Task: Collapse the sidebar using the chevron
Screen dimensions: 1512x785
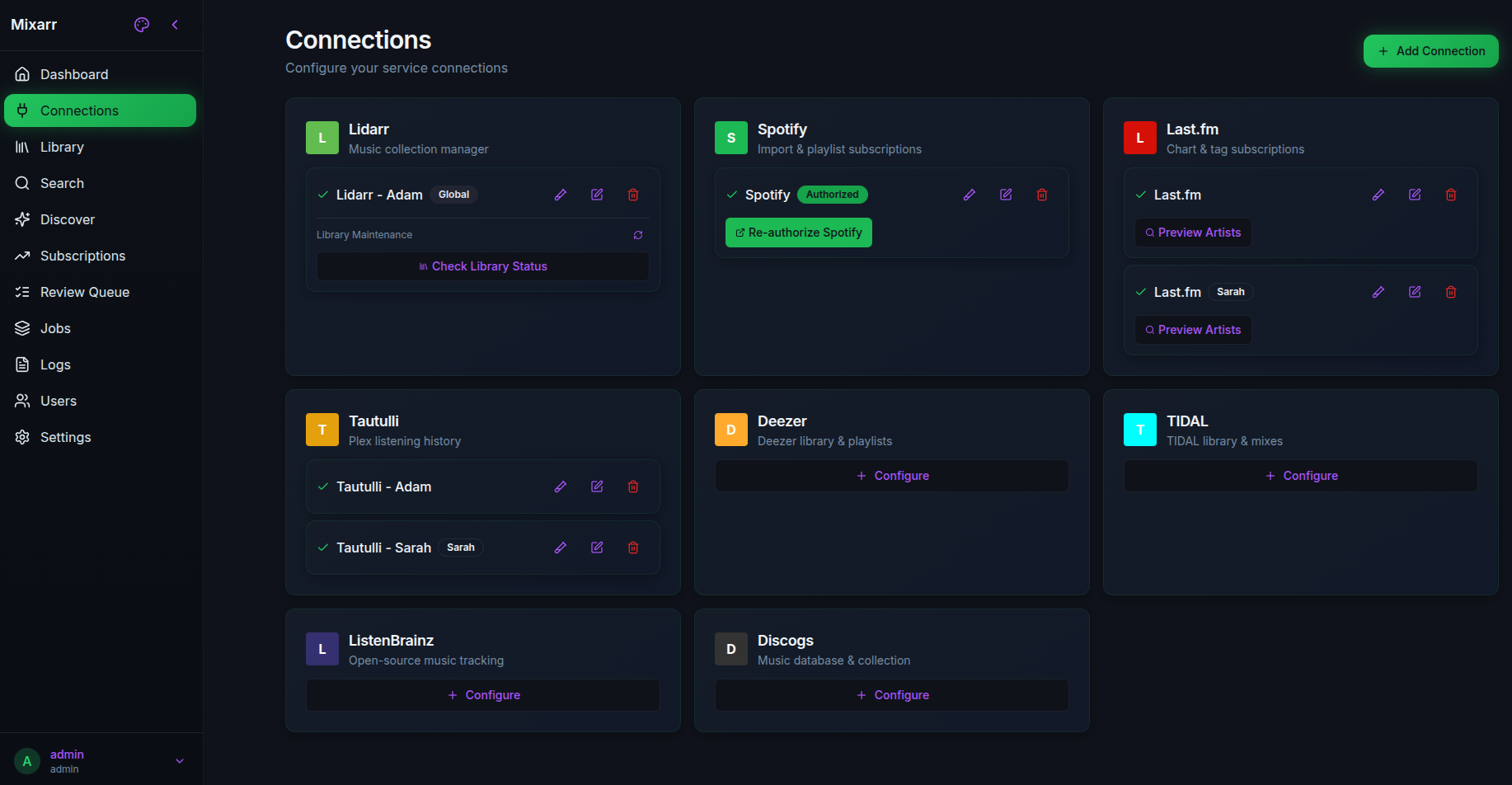Action: coord(175,25)
